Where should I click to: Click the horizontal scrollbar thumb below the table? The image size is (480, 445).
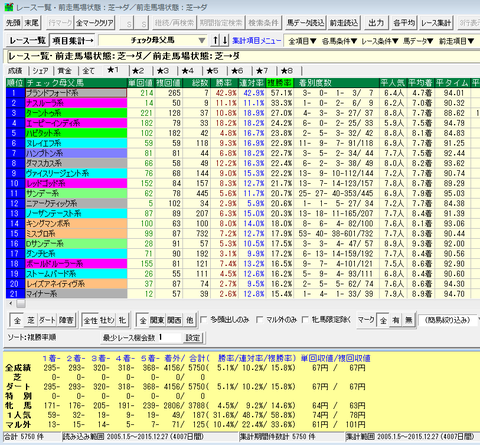[x=21, y=303]
